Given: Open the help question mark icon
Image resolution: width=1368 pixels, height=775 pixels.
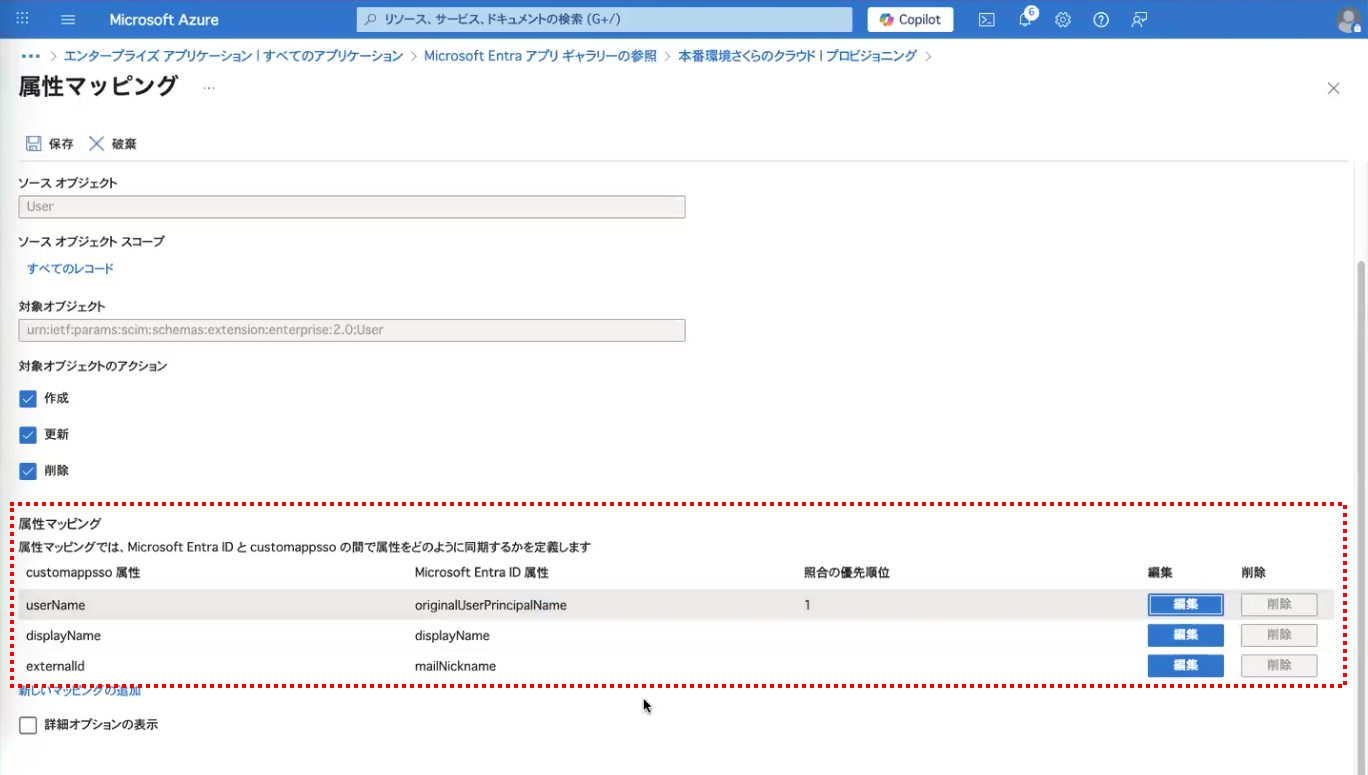Looking at the screenshot, I should [x=1101, y=20].
